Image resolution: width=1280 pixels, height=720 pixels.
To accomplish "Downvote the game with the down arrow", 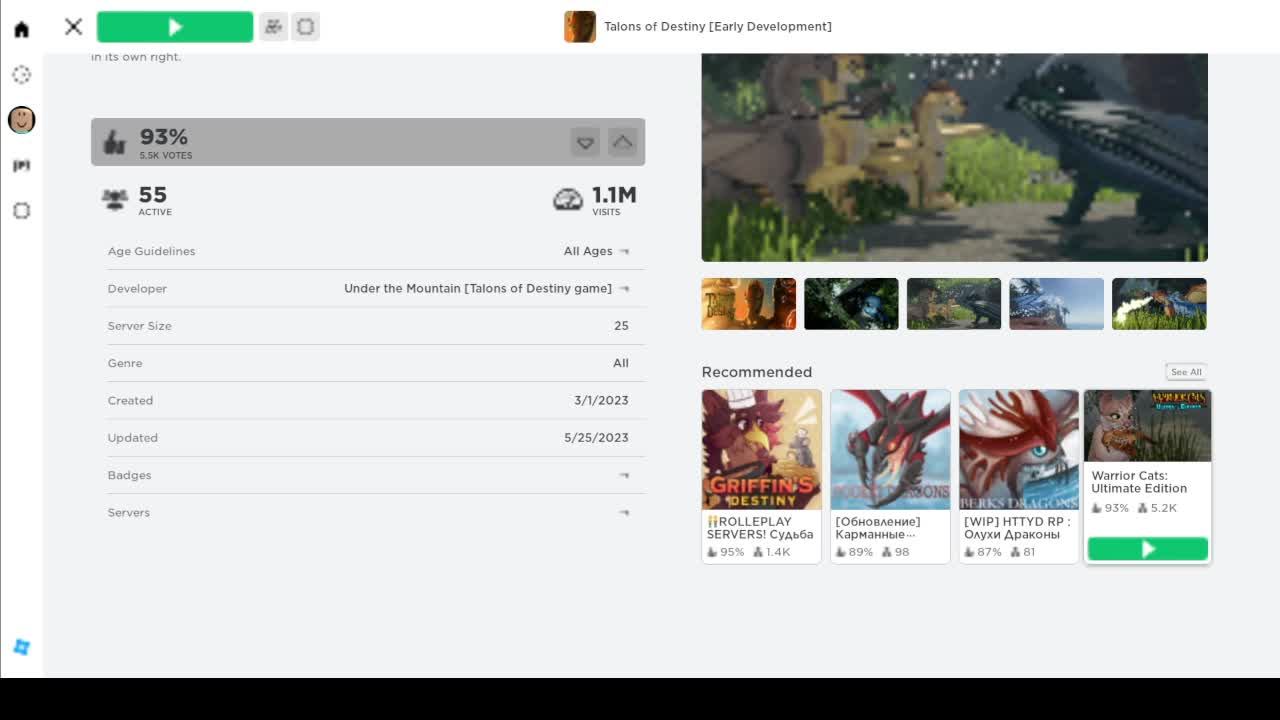I will pyautogui.click(x=585, y=142).
